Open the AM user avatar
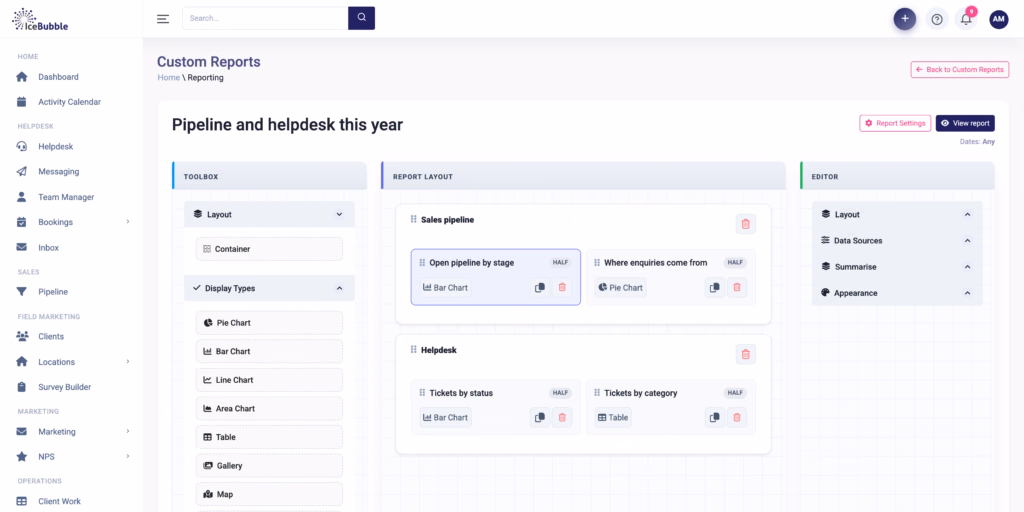This screenshot has width=1024, height=512. (999, 20)
